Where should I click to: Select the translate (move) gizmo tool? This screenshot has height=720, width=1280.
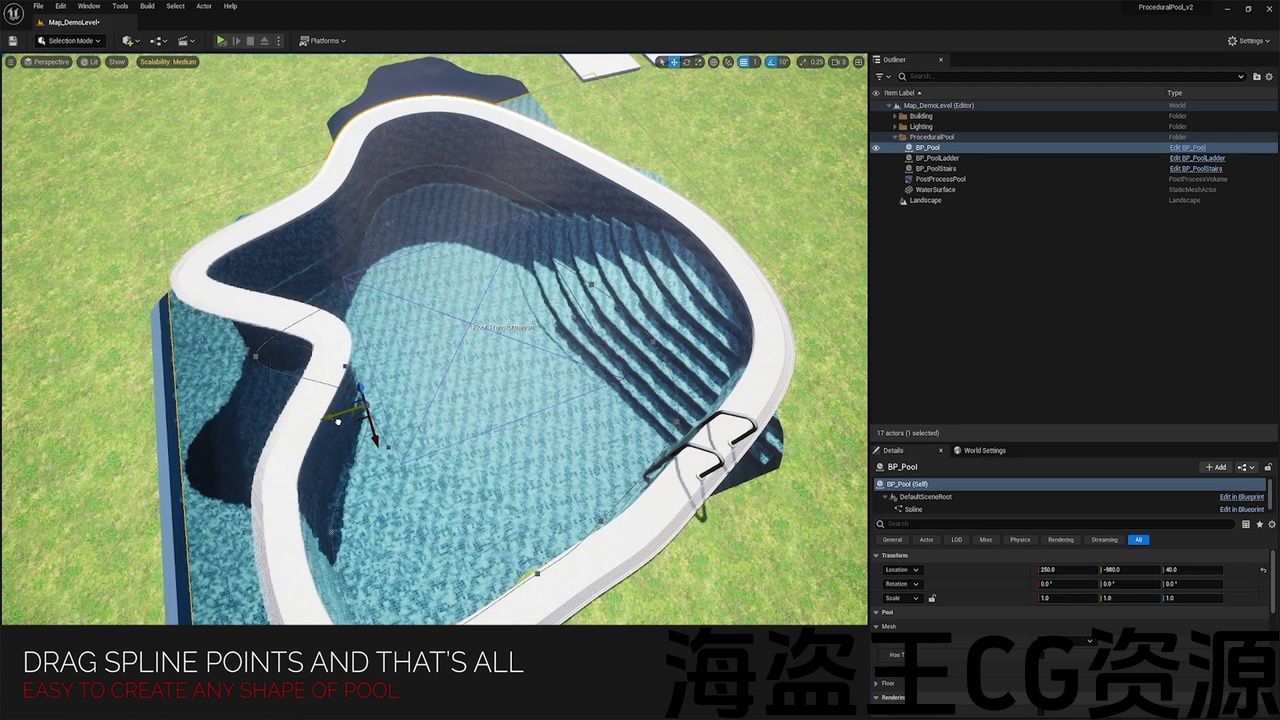(674, 62)
